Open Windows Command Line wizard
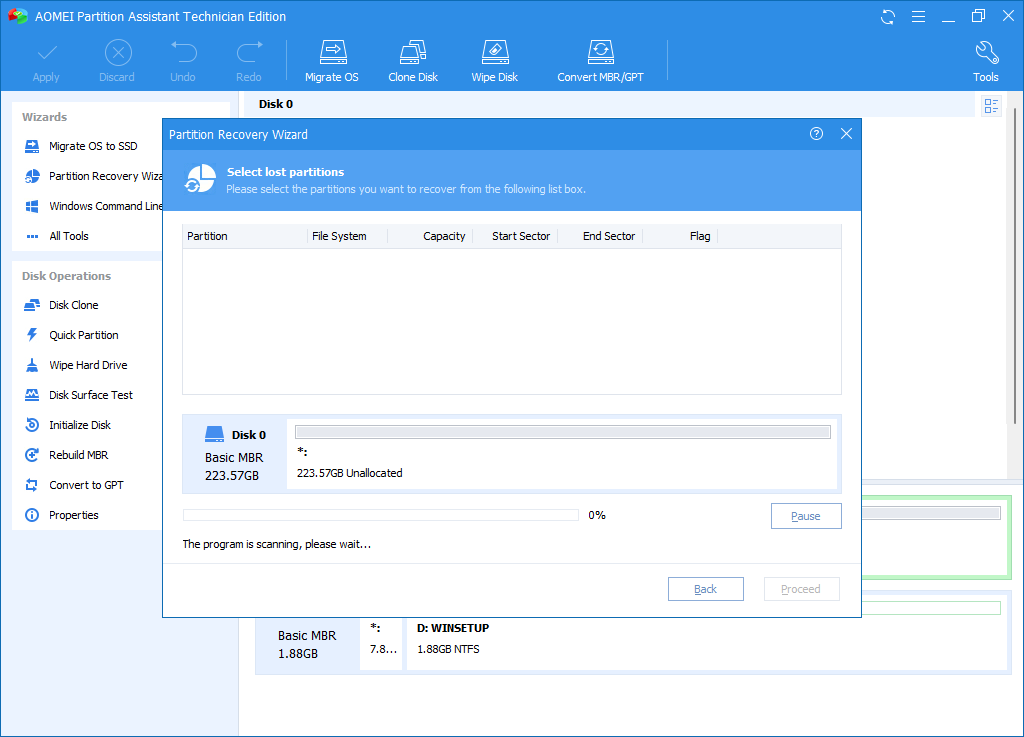 pyautogui.click(x=93, y=206)
